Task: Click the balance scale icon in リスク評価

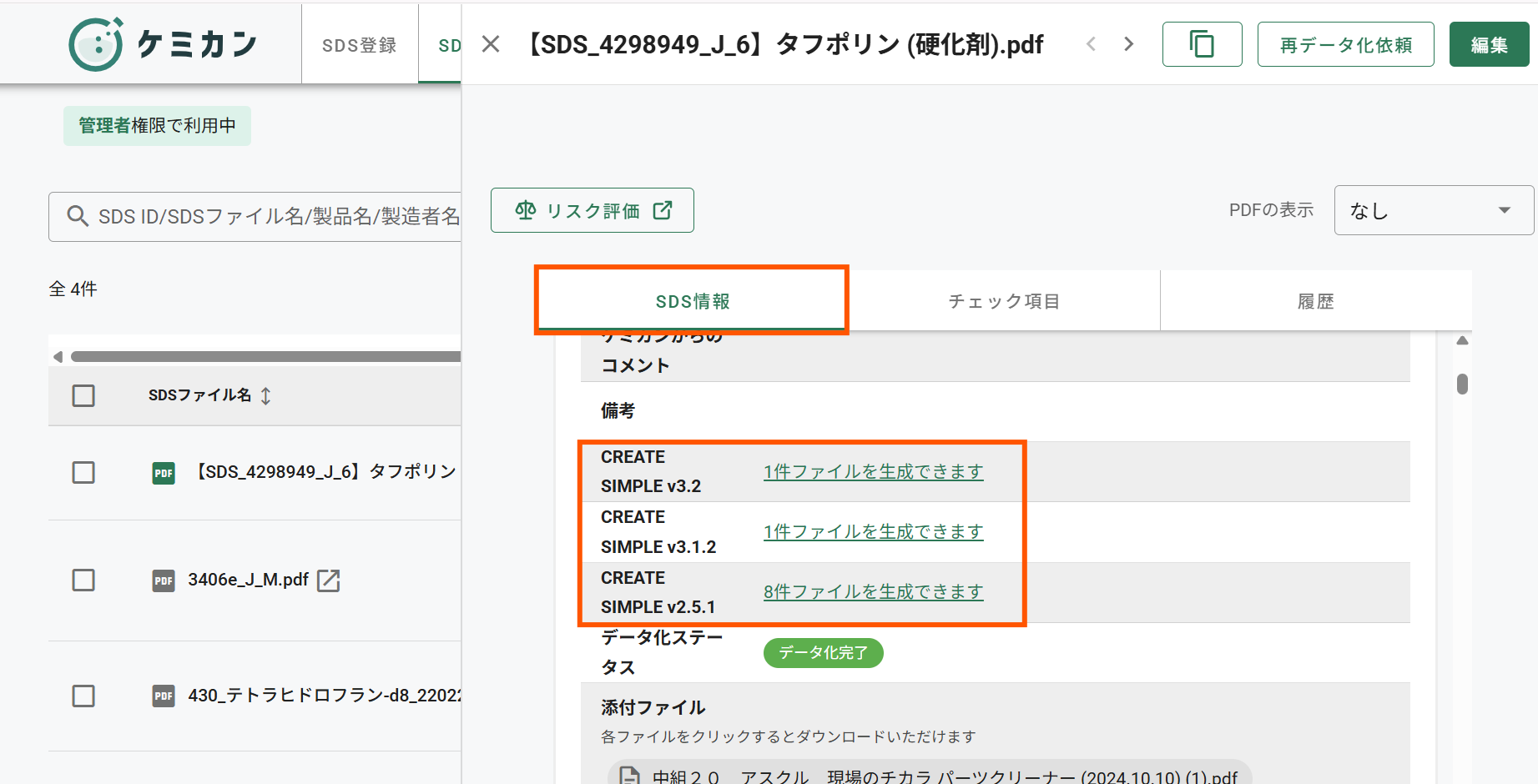Action: tap(526, 210)
